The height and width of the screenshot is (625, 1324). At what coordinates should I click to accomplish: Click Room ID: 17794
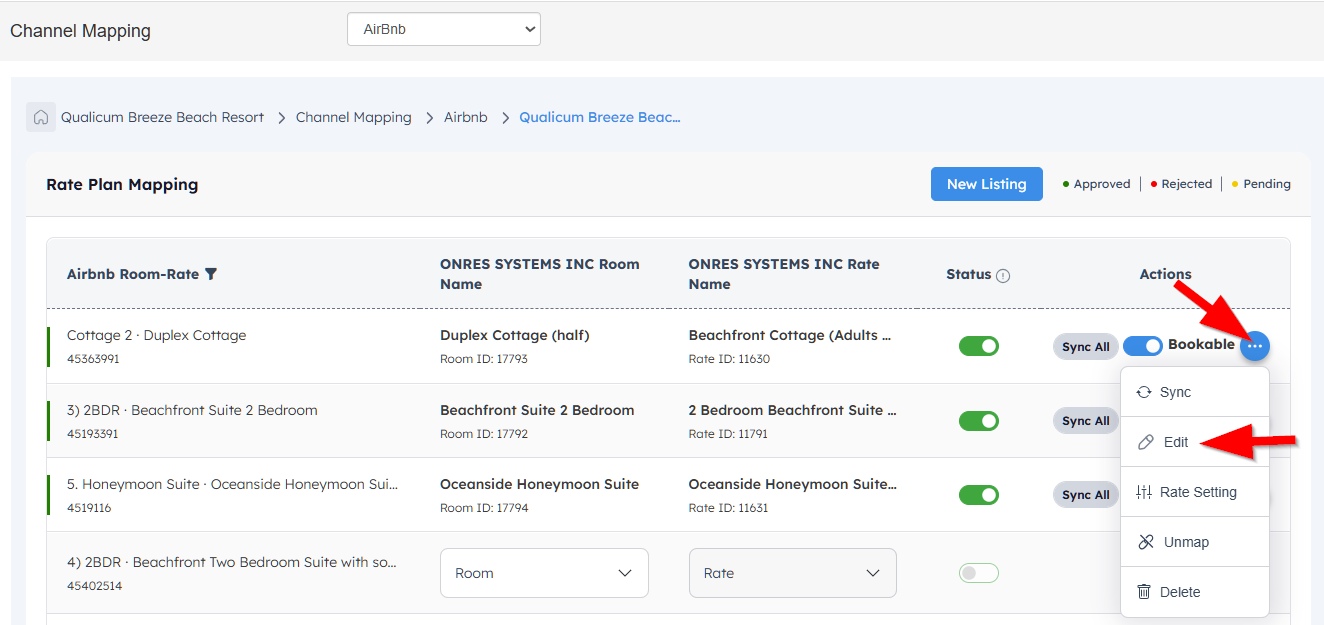click(484, 508)
